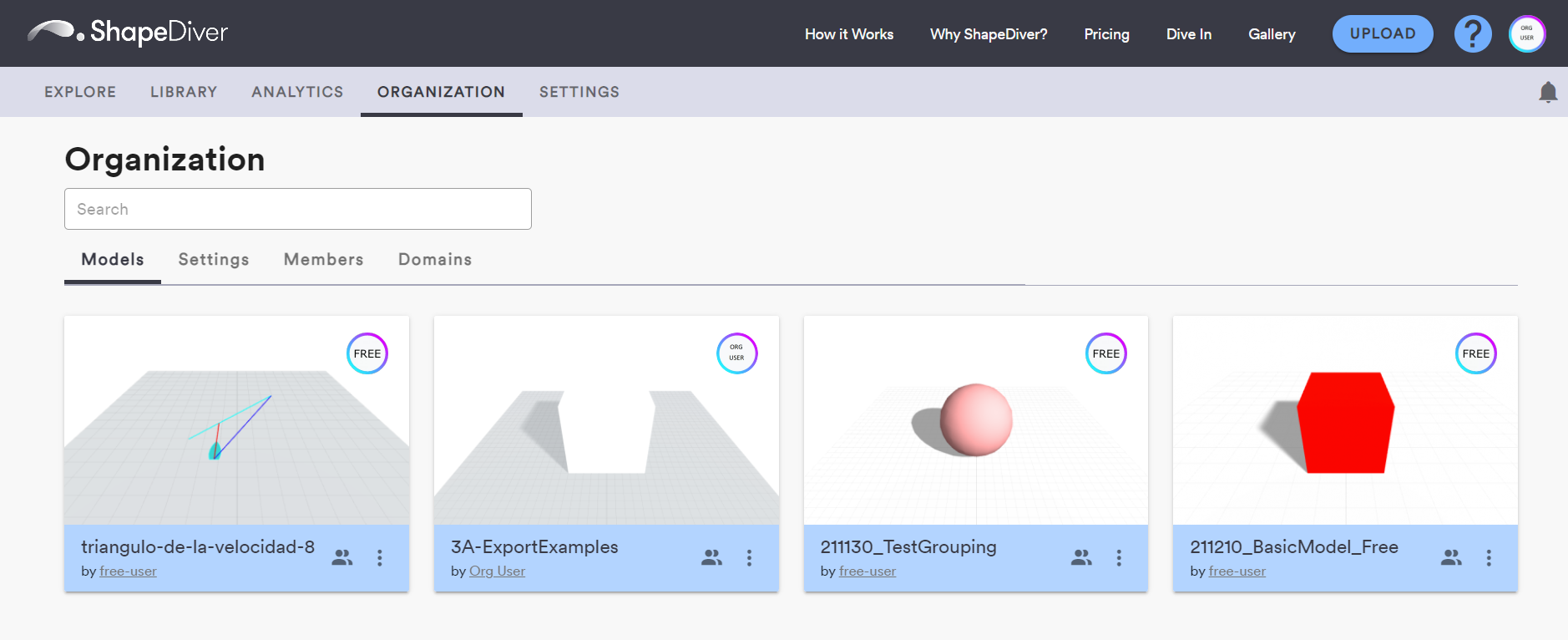Open the help question mark icon
The image size is (1568, 640).
click(1472, 34)
